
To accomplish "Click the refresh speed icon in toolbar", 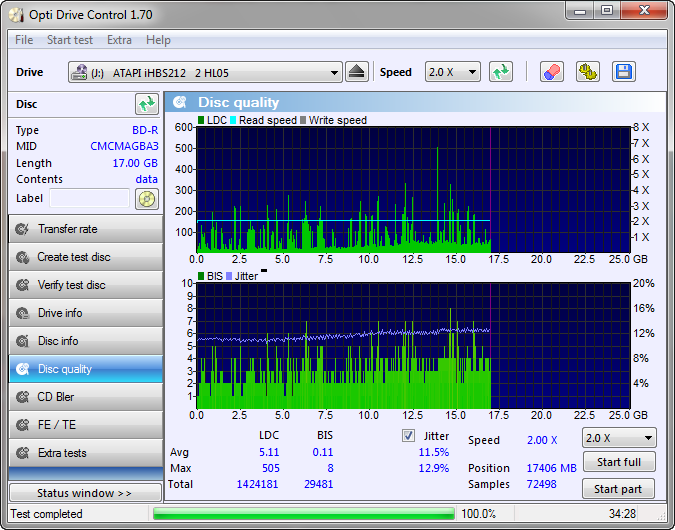I will pos(501,72).
